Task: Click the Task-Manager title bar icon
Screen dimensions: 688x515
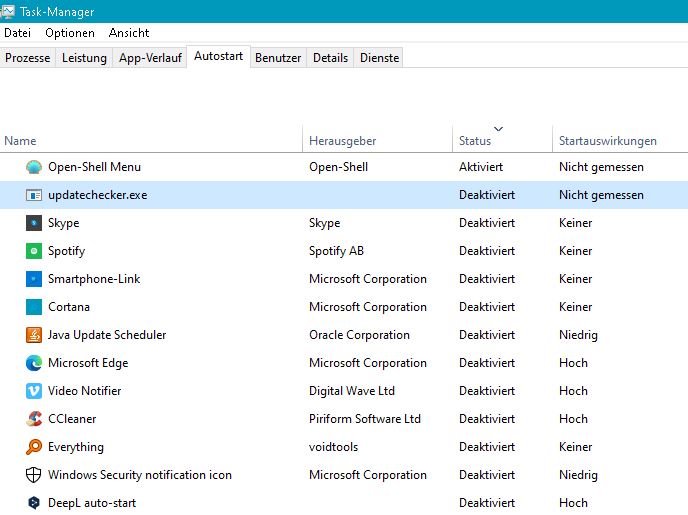Action: pyautogui.click(x=7, y=11)
